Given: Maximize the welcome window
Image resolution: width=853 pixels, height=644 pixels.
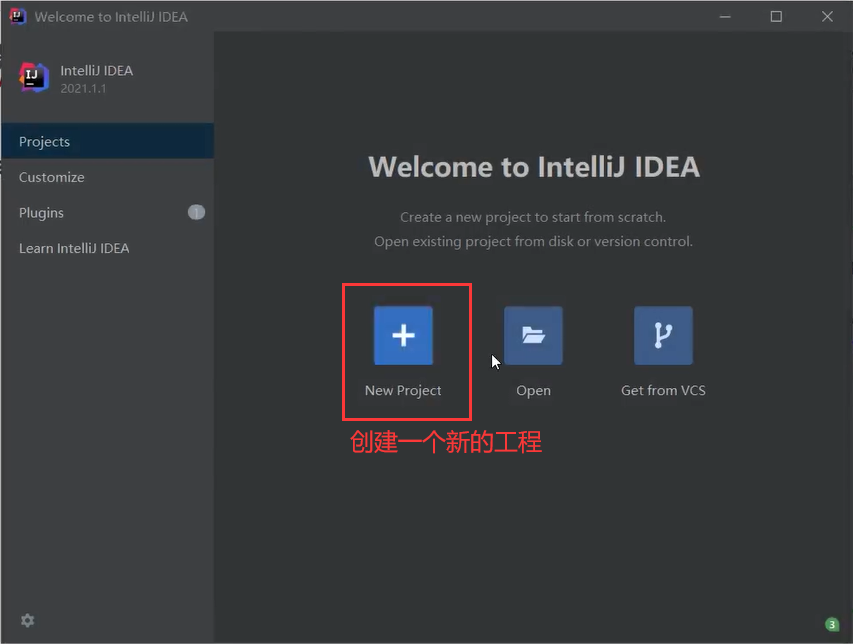Looking at the screenshot, I should [x=776, y=17].
